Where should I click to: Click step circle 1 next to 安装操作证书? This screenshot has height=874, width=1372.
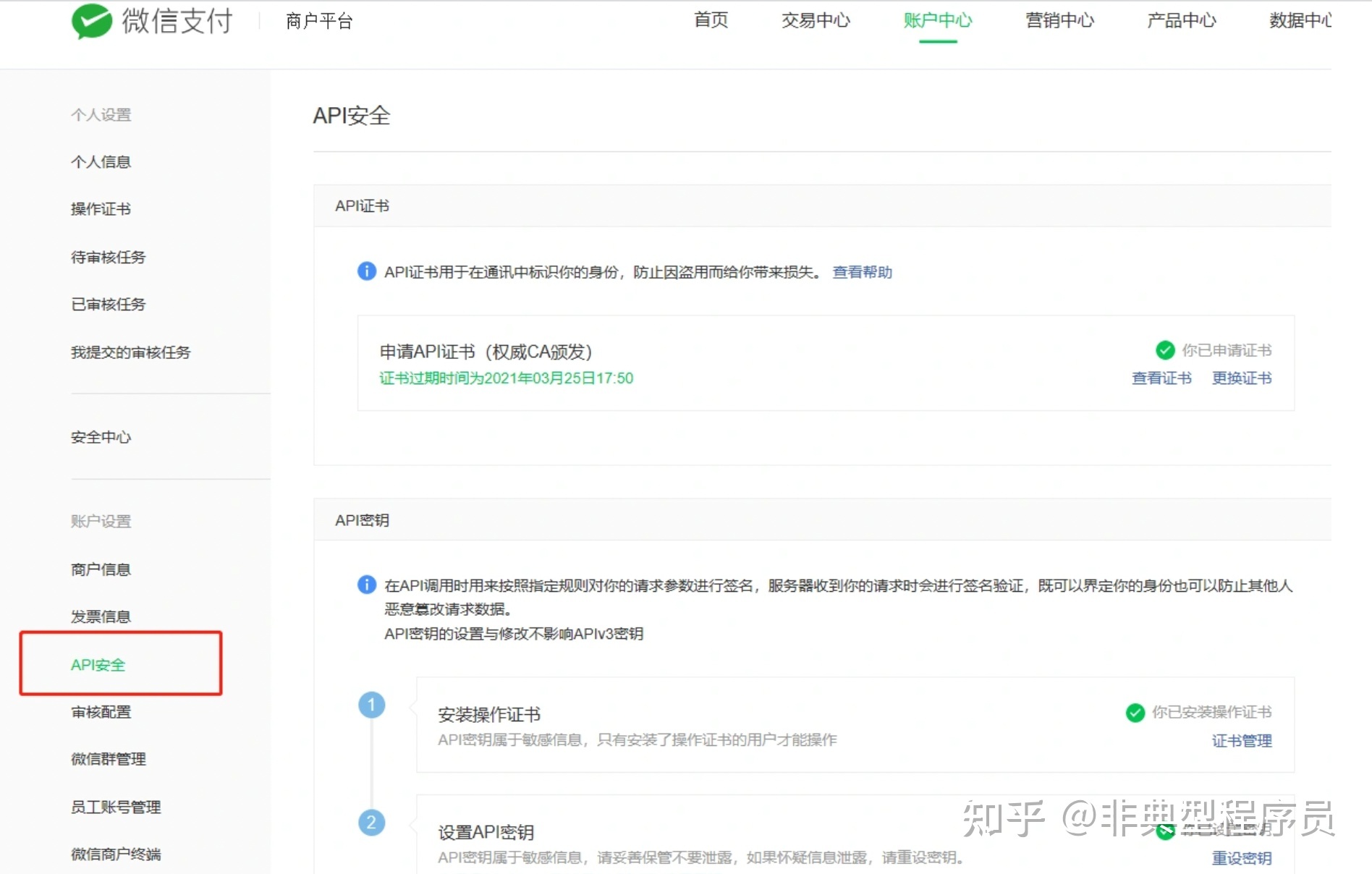pyautogui.click(x=372, y=704)
